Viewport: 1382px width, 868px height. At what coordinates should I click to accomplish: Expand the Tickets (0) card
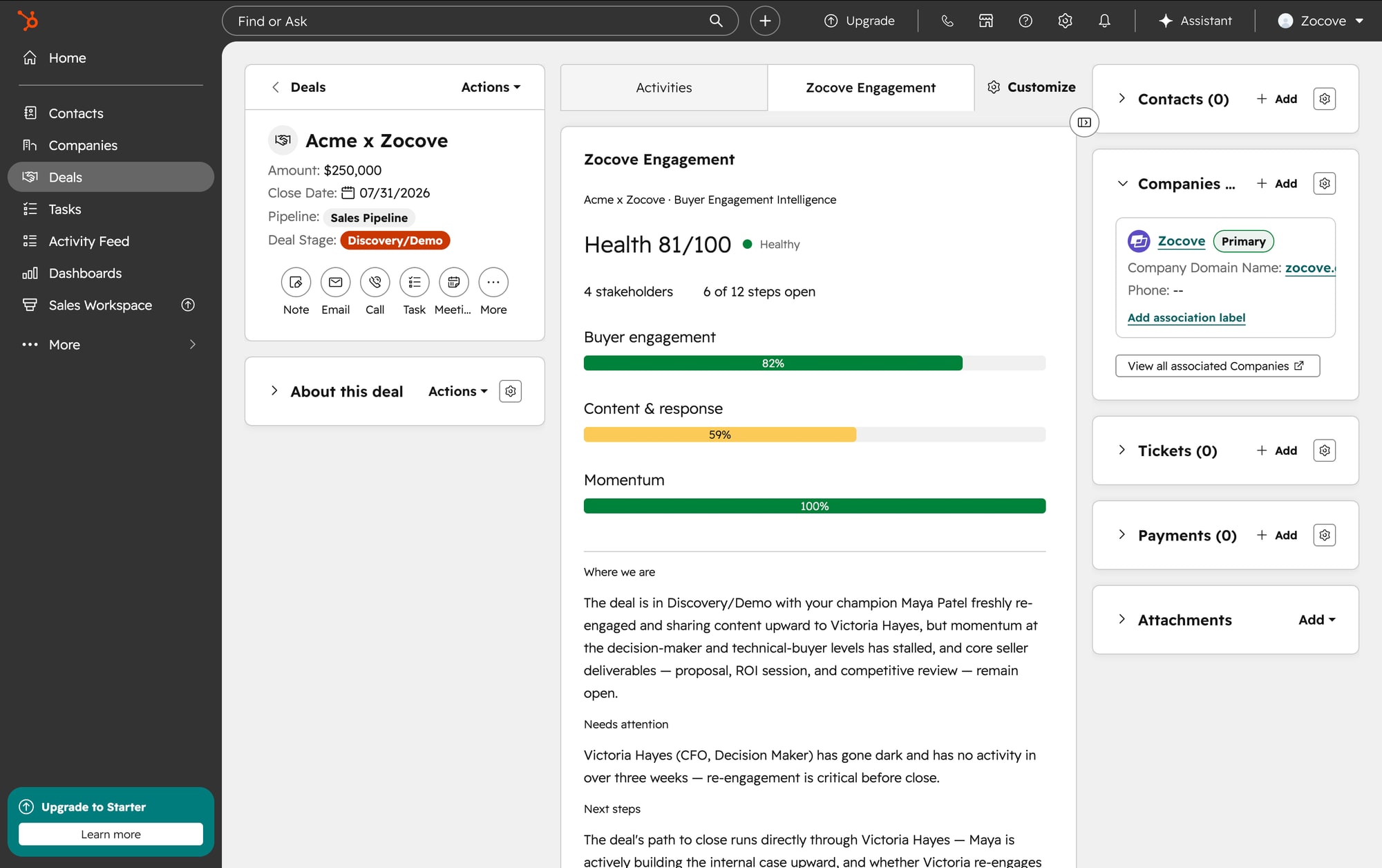coord(1121,451)
